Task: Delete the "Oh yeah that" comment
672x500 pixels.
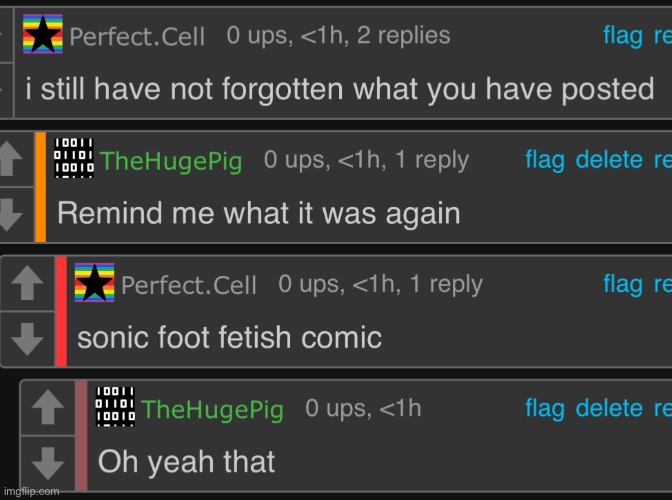Action: (x=609, y=408)
